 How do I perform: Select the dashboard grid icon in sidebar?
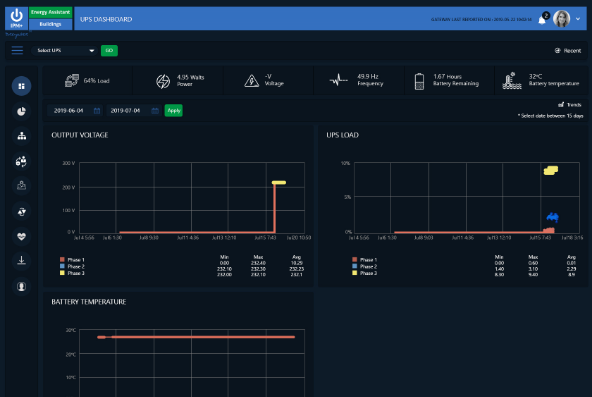click(22, 86)
